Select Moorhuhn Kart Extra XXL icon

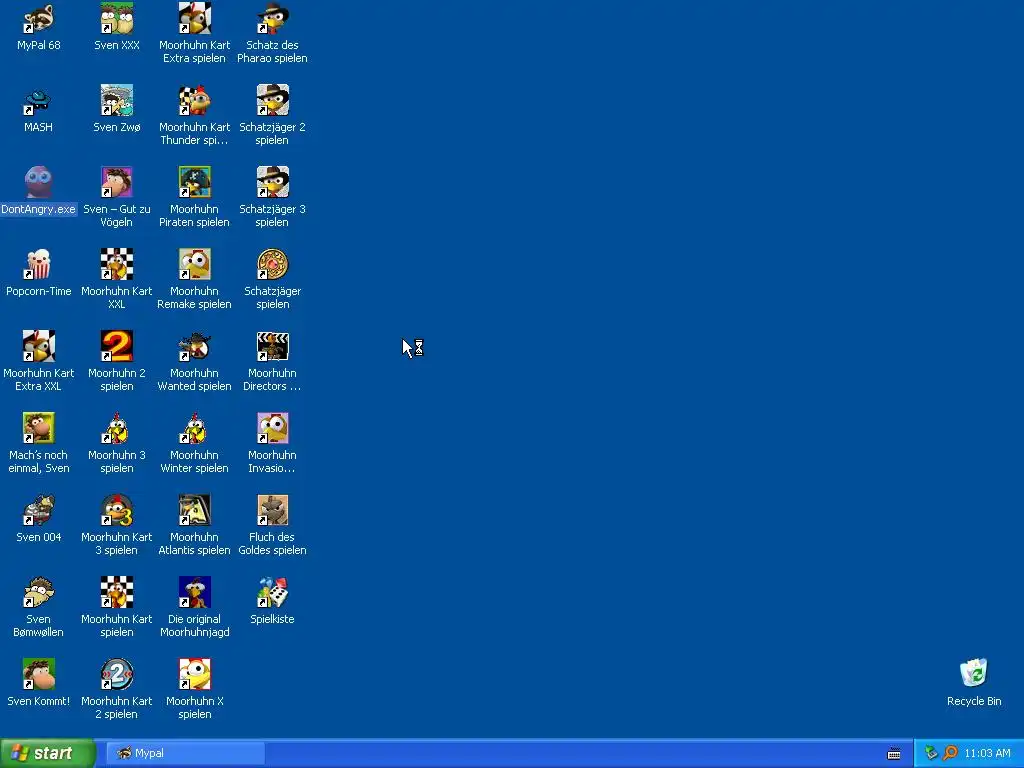coord(39,346)
